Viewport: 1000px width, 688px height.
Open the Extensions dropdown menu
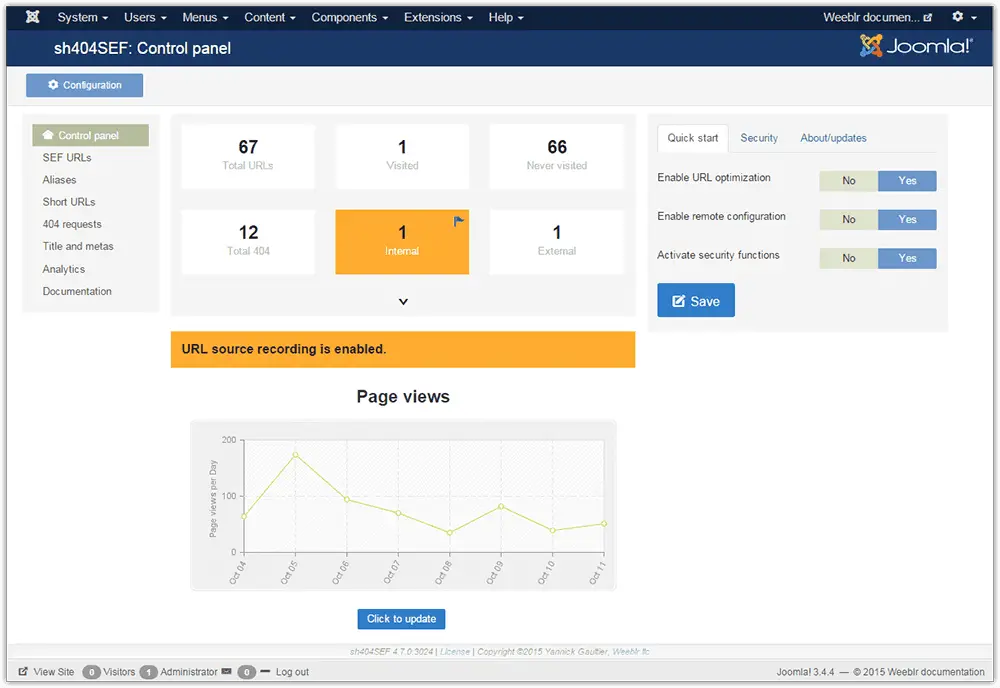438,17
